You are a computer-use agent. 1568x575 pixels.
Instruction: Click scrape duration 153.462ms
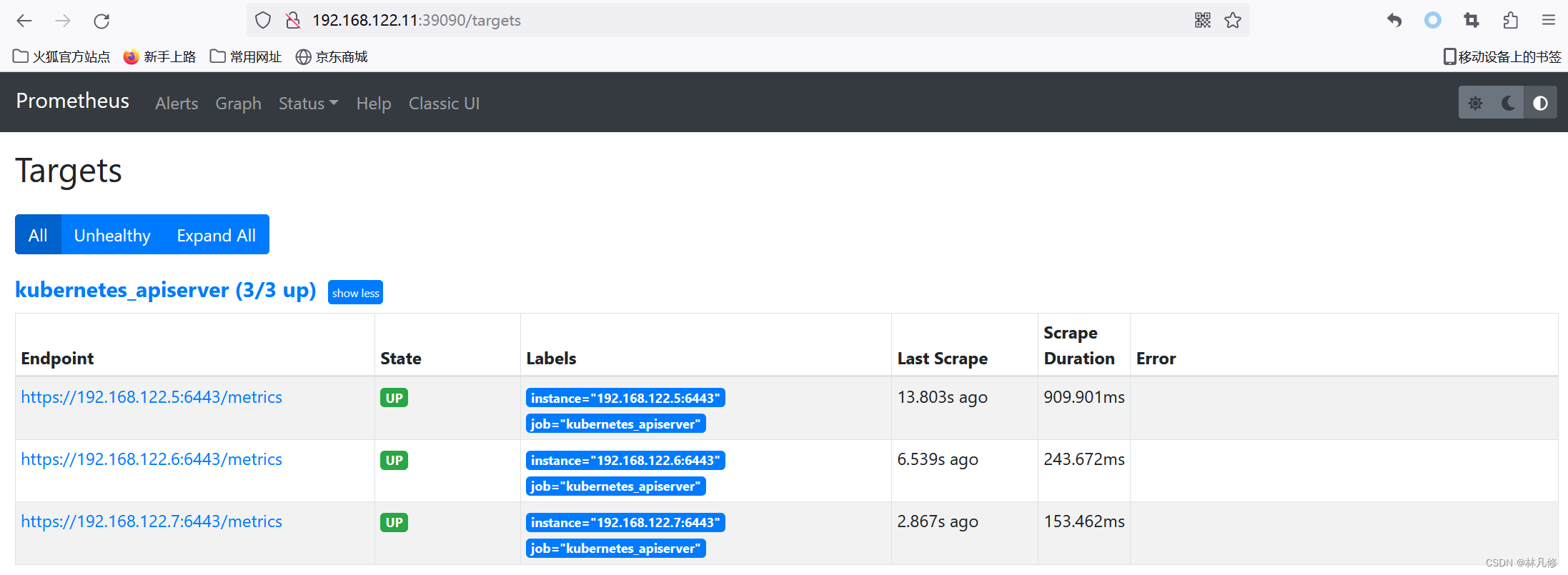[x=1084, y=521]
